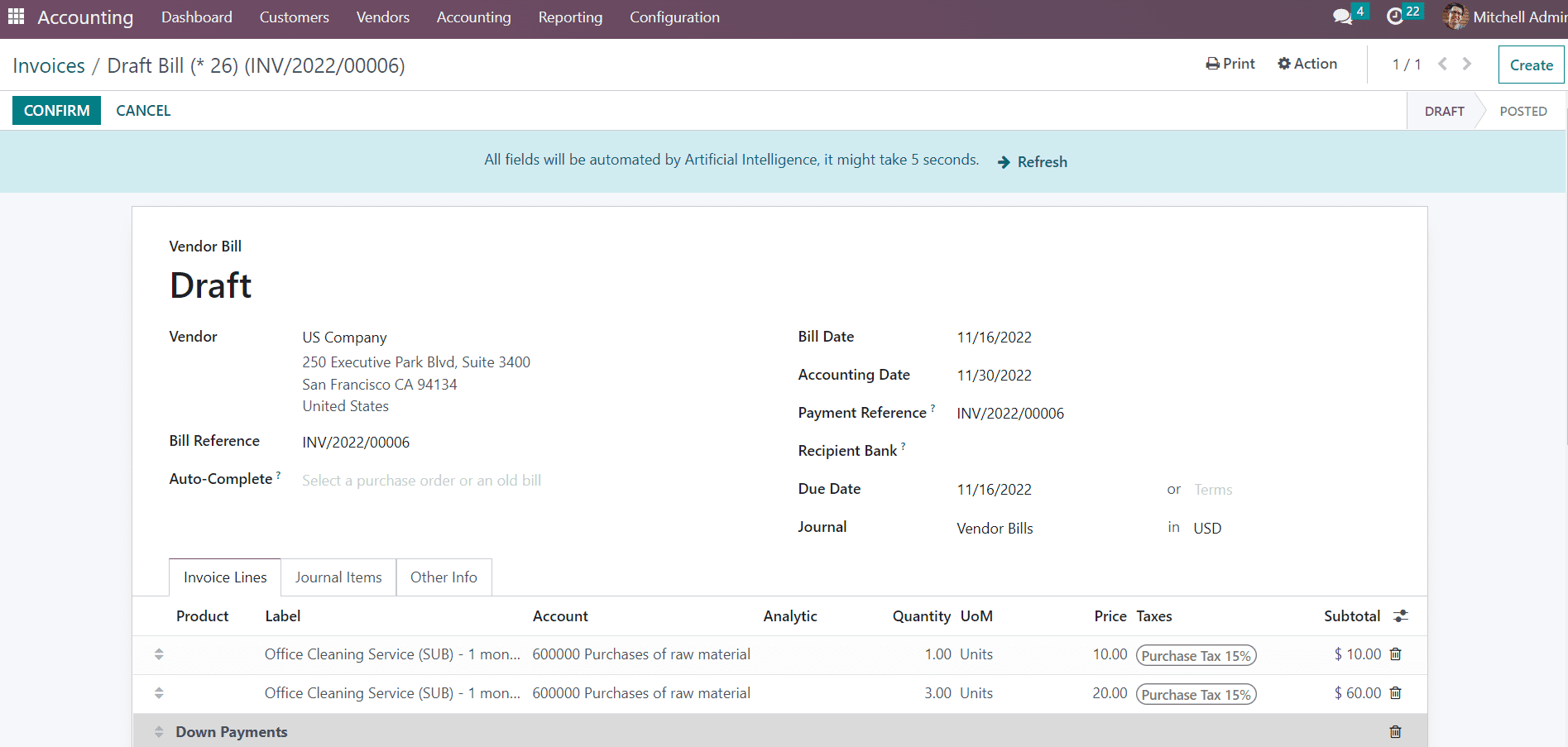1568x747 pixels.
Task: Expand the Reporting menu
Action: [570, 17]
